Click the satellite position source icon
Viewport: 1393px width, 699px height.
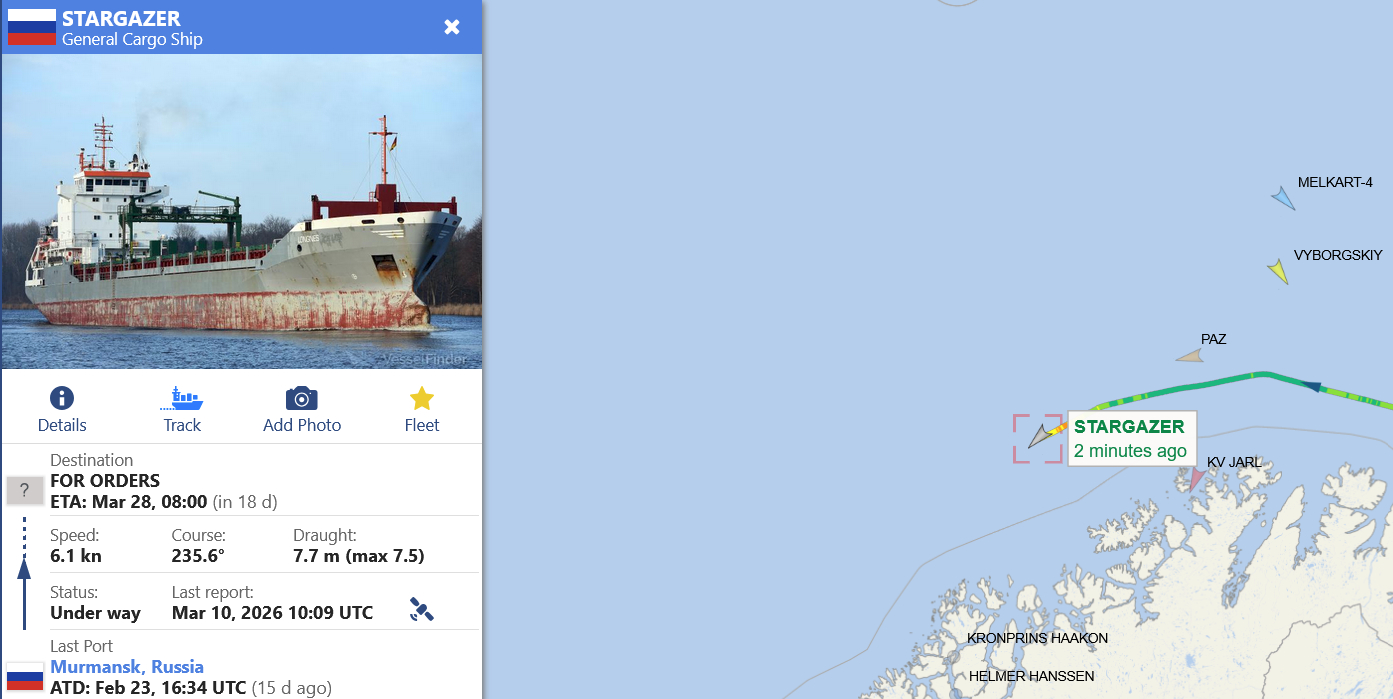pyautogui.click(x=422, y=609)
